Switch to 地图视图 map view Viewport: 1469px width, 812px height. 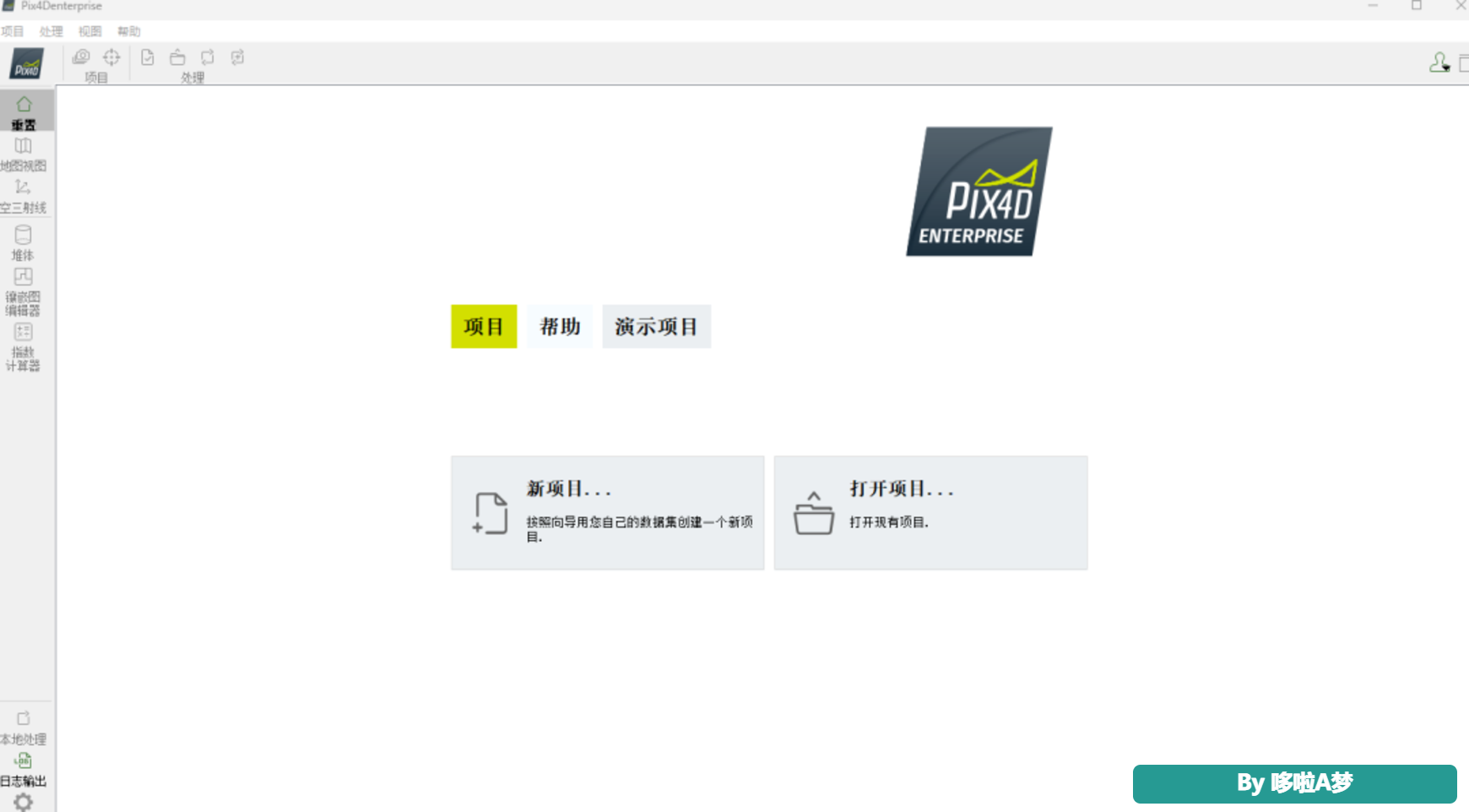(24, 154)
